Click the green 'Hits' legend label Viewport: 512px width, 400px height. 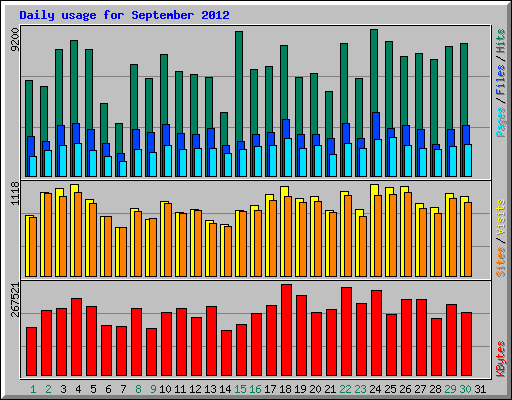click(501, 41)
